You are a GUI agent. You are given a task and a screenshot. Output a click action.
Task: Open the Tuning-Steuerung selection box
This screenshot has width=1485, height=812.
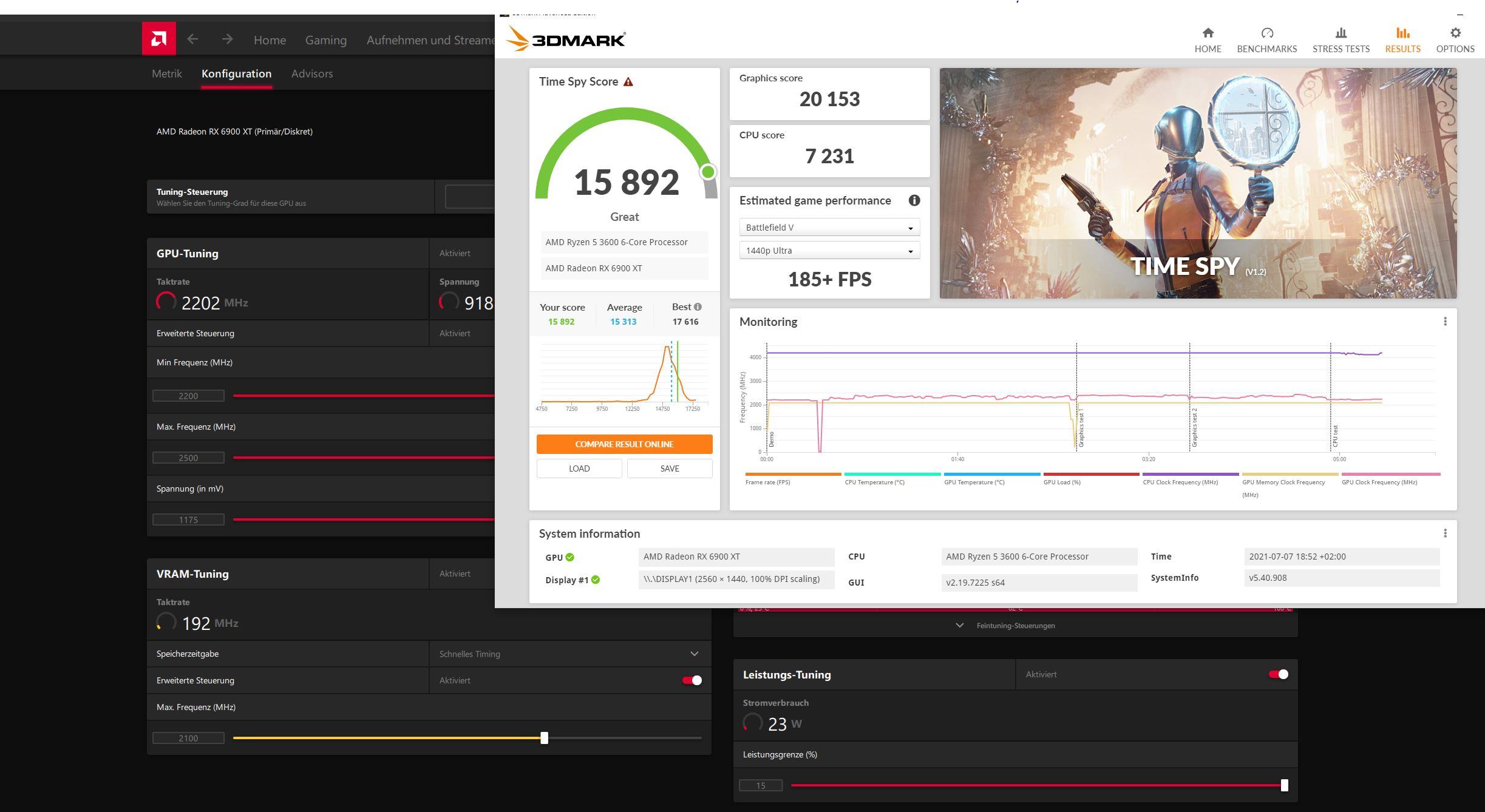(x=470, y=197)
